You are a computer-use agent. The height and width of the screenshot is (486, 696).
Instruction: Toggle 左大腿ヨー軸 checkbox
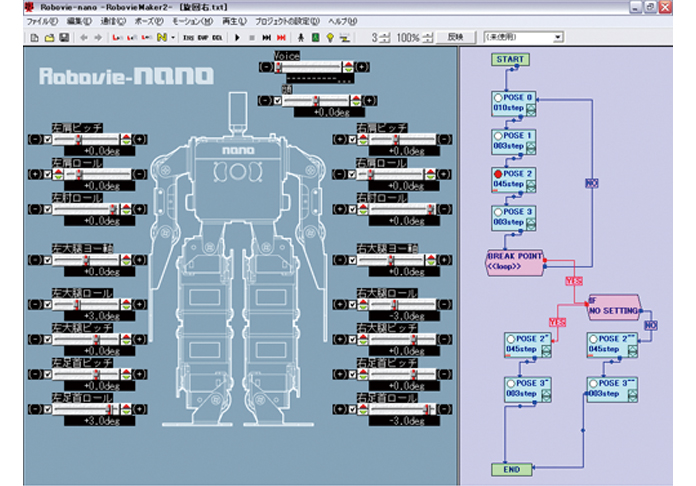pyautogui.click(x=47, y=260)
